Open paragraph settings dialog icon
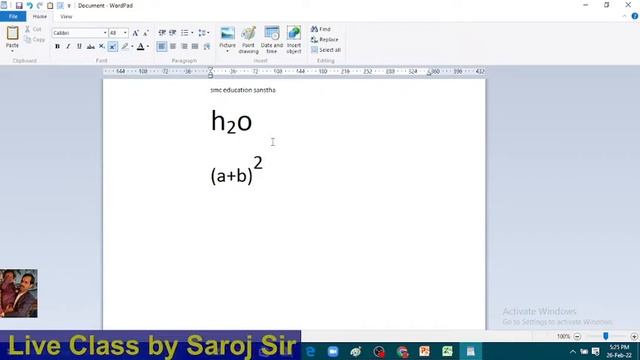The height and width of the screenshot is (360, 640). click(x=207, y=47)
